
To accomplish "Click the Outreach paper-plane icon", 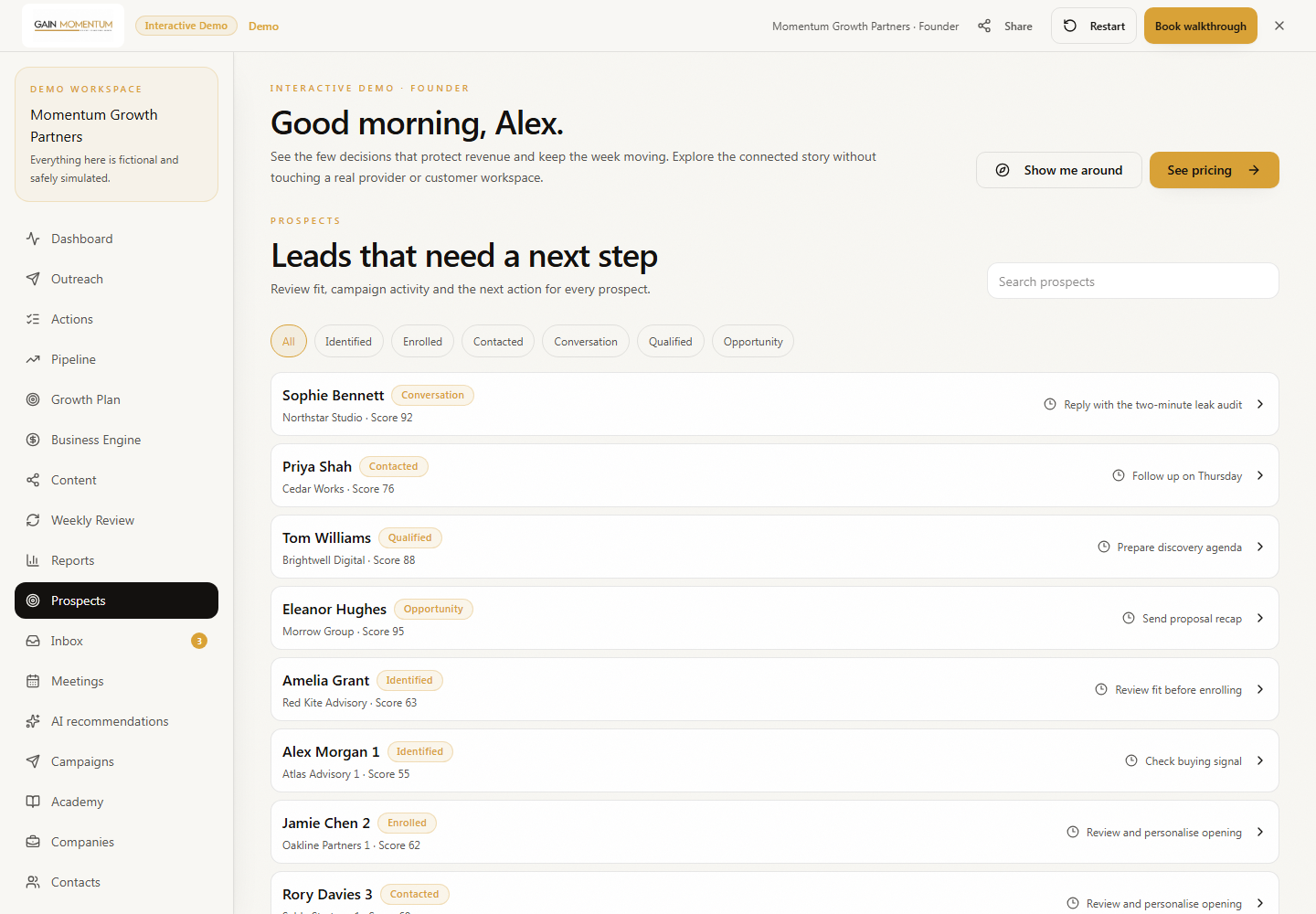I will tap(33, 279).
